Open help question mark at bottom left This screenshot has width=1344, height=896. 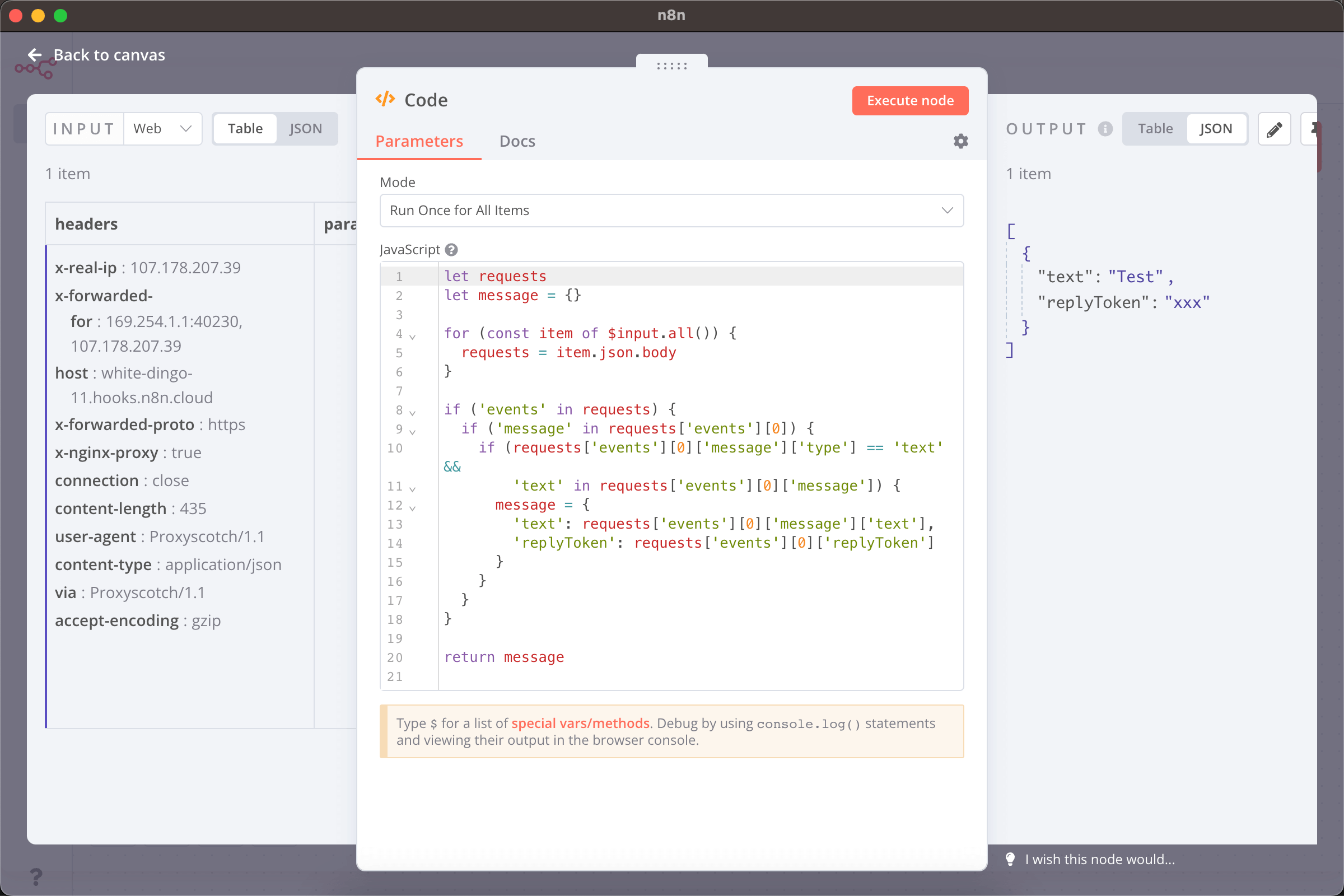pyautogui.click(x=35, y=876)
